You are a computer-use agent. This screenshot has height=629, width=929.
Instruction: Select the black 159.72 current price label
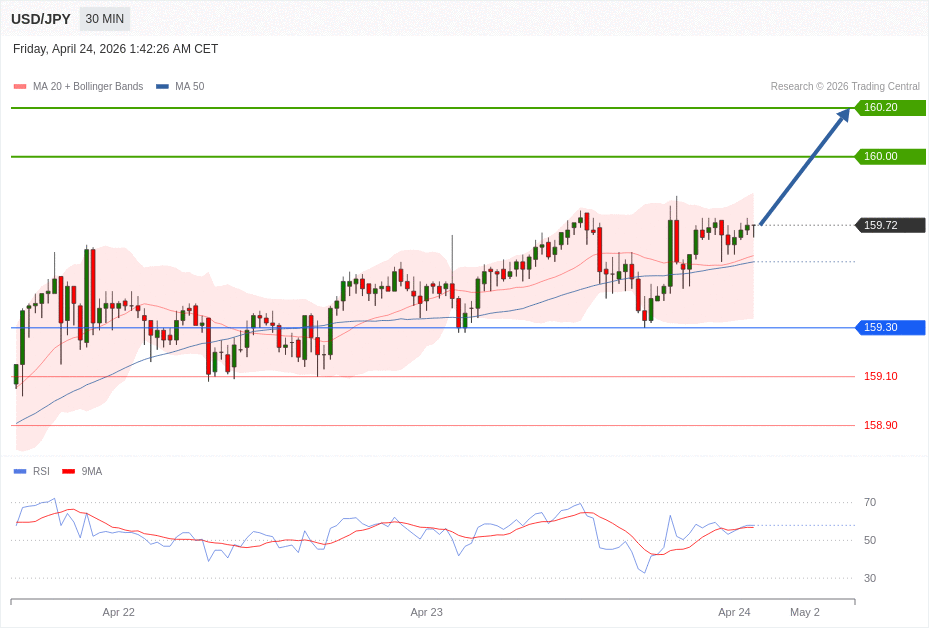889,225
